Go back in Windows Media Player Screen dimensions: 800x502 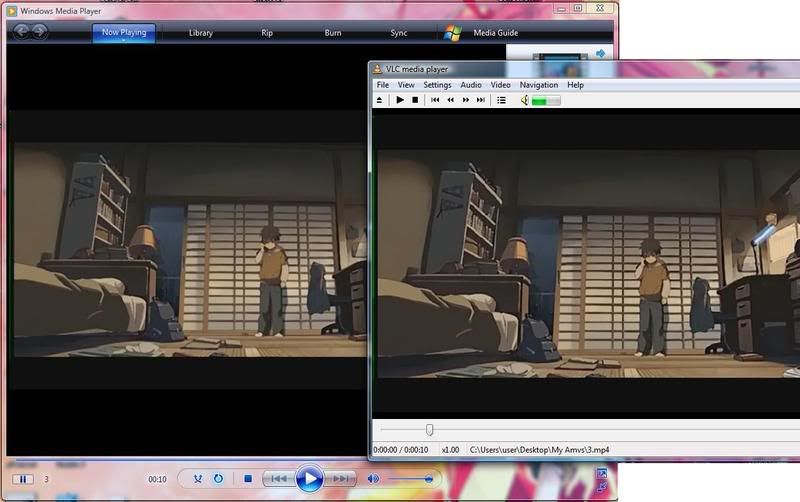pos(21,32)
